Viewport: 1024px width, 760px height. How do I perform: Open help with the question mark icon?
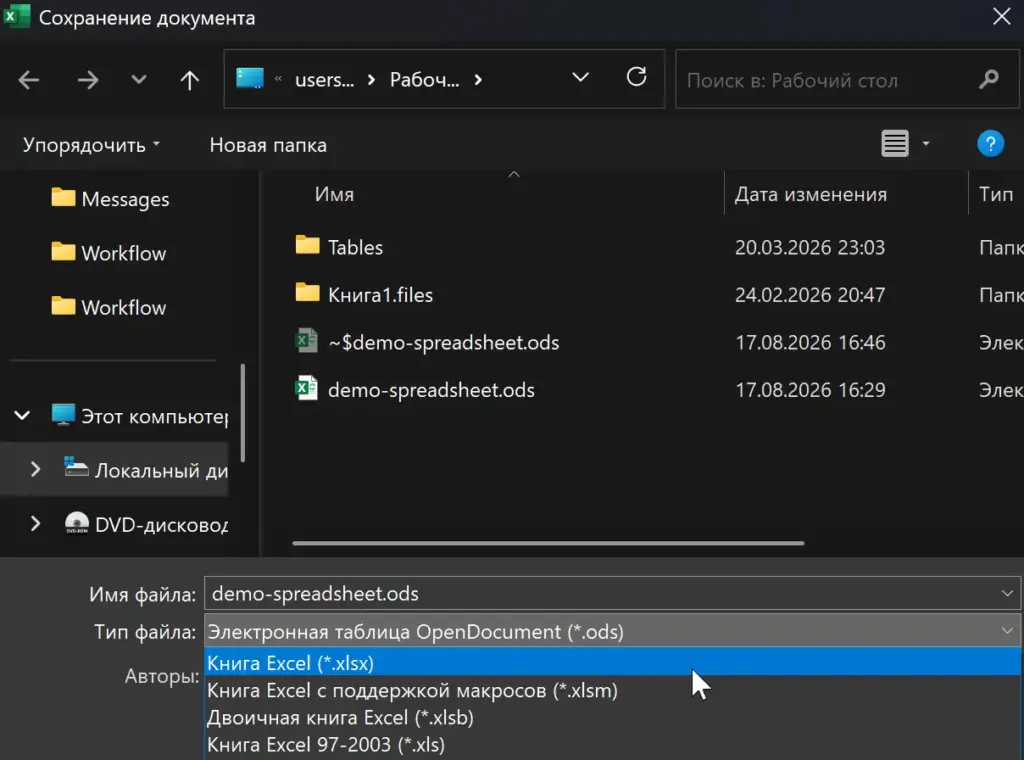click(x=990, y=144)
